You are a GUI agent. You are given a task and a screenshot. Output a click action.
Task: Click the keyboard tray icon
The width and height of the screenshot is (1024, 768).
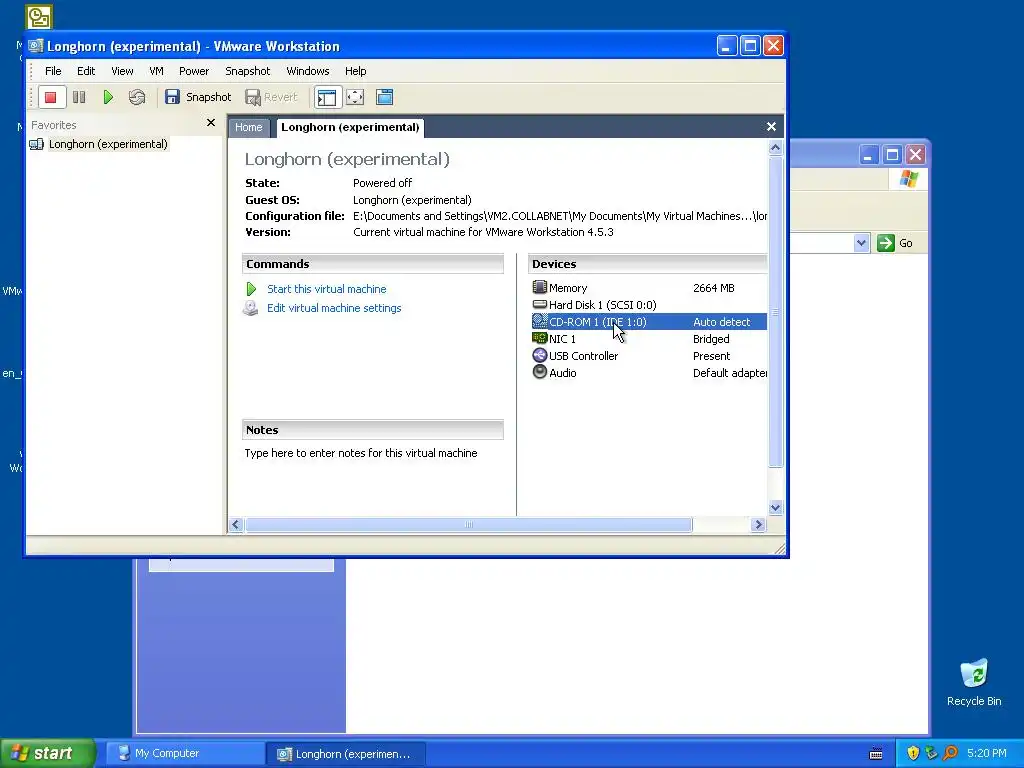876,754
